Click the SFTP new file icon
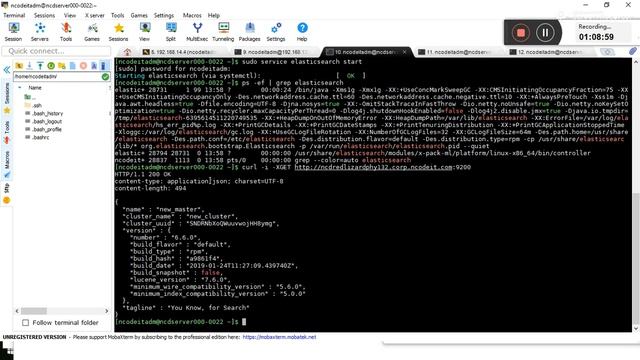Image resolution: width=640 pixels, height=360 pixels. click(73, 66)
